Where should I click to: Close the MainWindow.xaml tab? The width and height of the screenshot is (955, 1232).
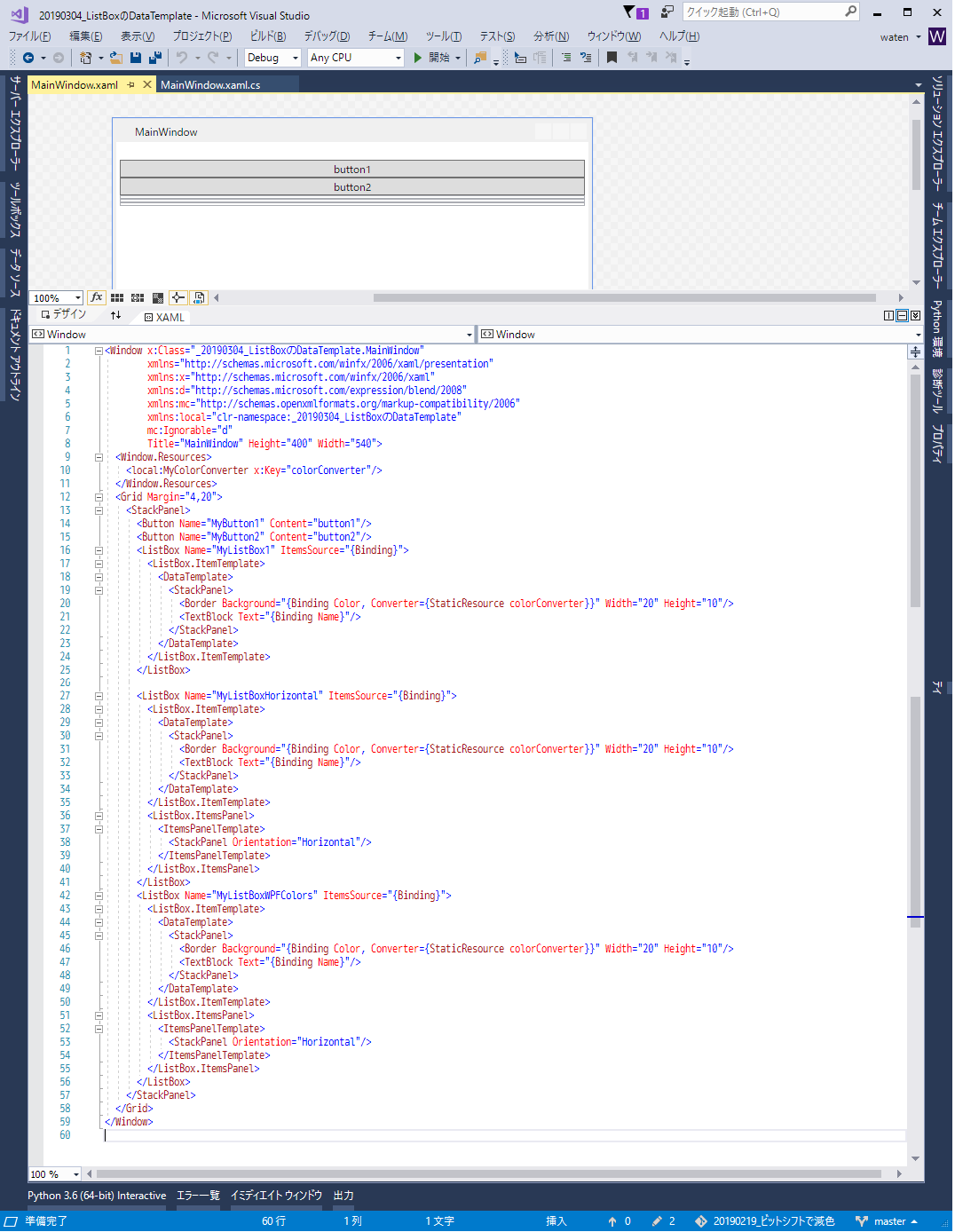point(148,85)
